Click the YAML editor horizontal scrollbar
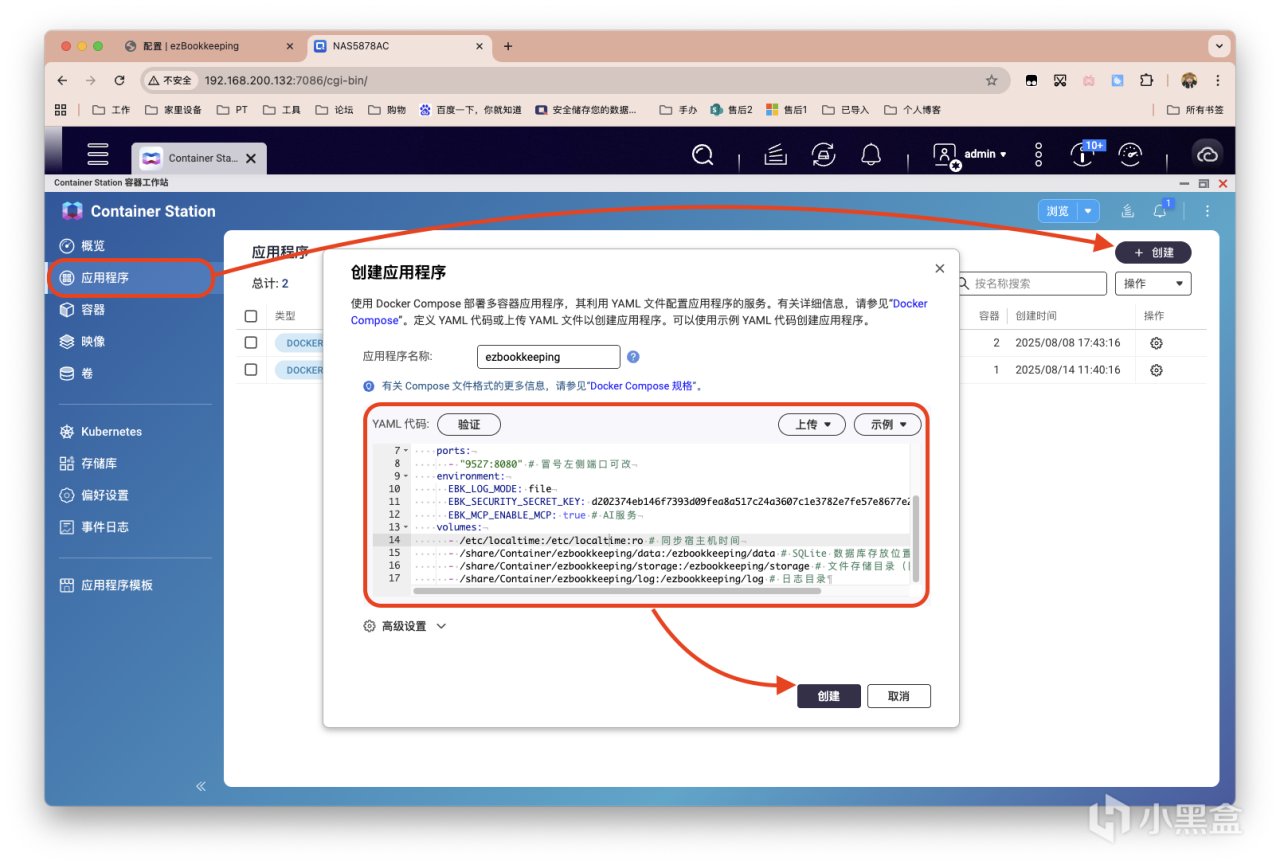1280x865 pixels. click(616, 591)
